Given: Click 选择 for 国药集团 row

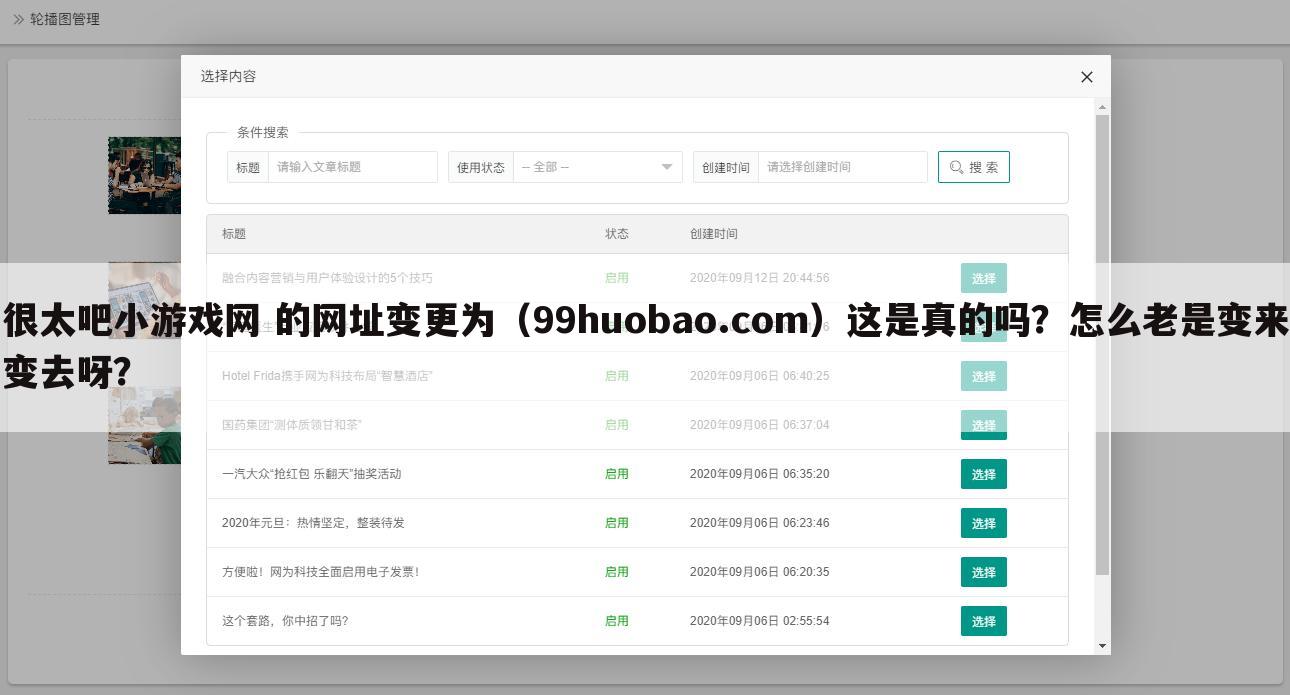Looking at the screenshot, I should click(x=984, y=425).
